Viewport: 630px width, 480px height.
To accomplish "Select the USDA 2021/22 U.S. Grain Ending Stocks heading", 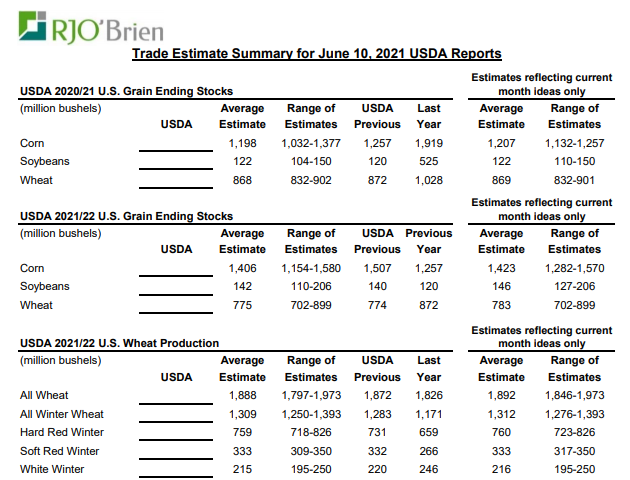I will point(126,216).
